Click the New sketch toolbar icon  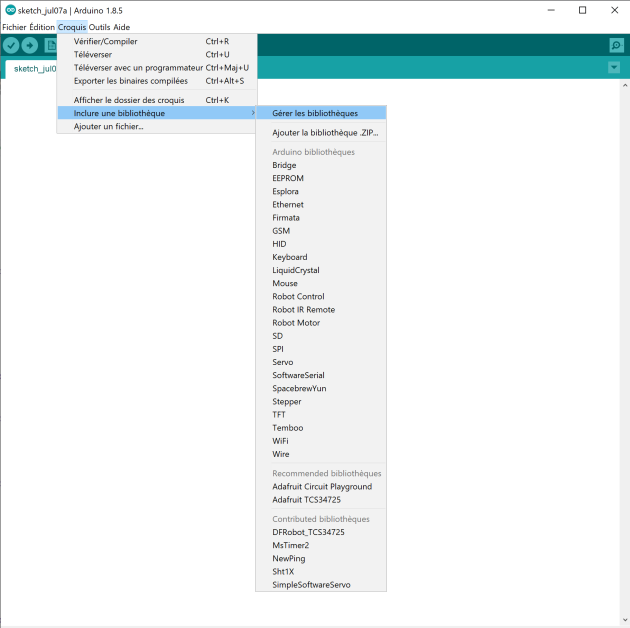50,45
